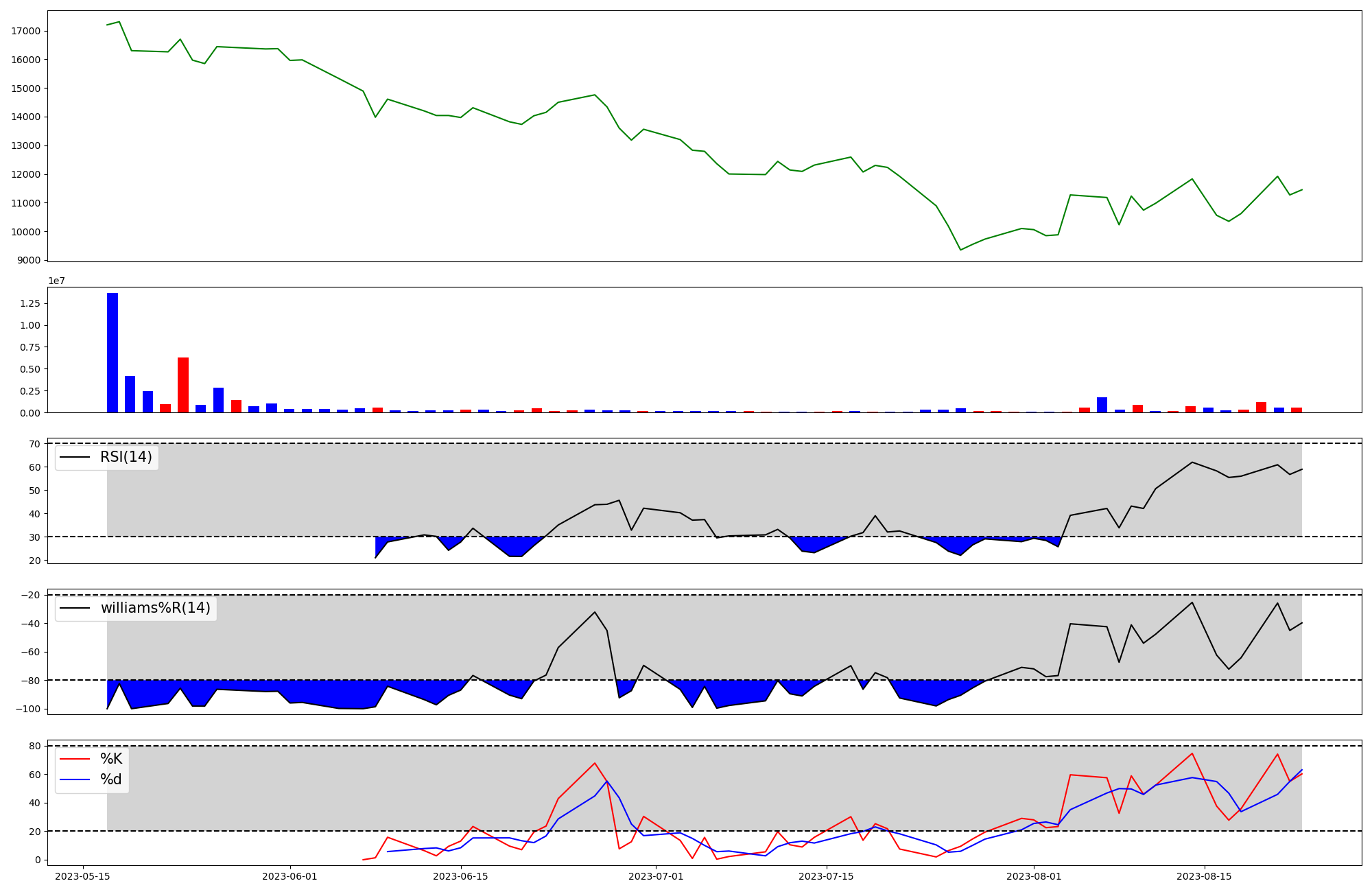Click the tallest blue volume bar
Screen dimensions: 1372x892
tap(113, 353)
